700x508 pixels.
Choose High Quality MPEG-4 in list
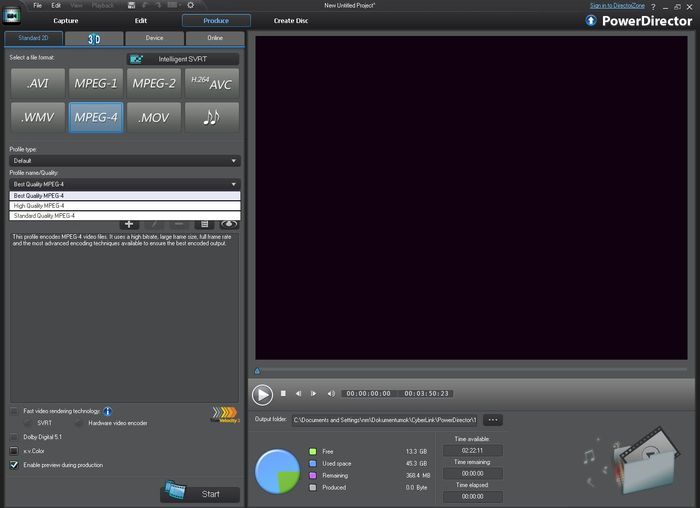125,206
